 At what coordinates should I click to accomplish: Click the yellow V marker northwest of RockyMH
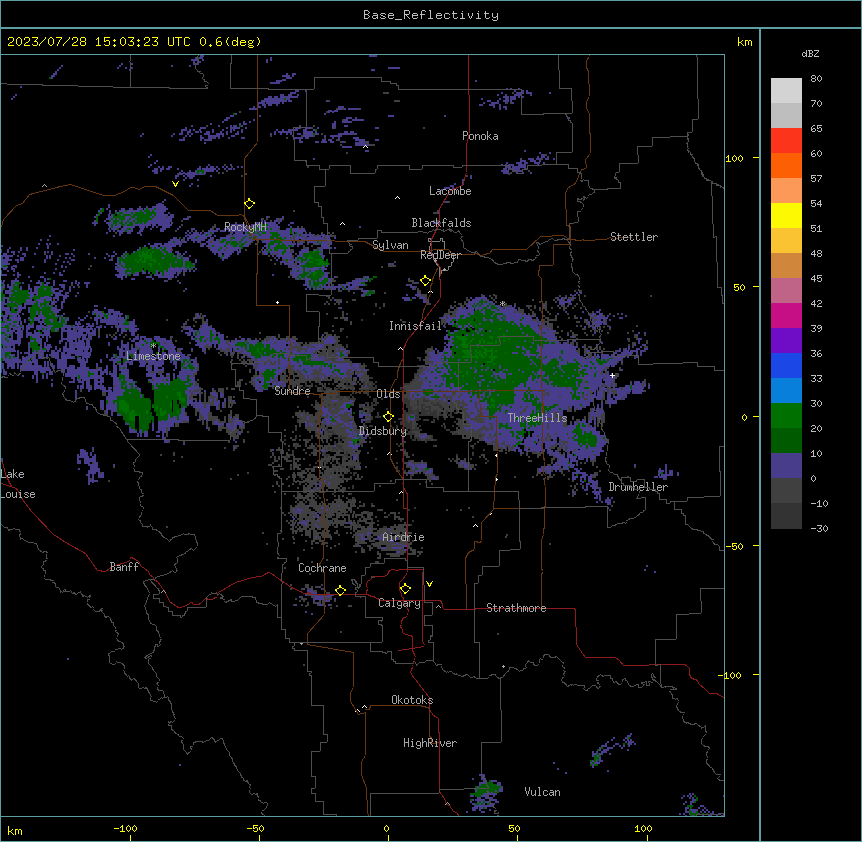(175, 184)
